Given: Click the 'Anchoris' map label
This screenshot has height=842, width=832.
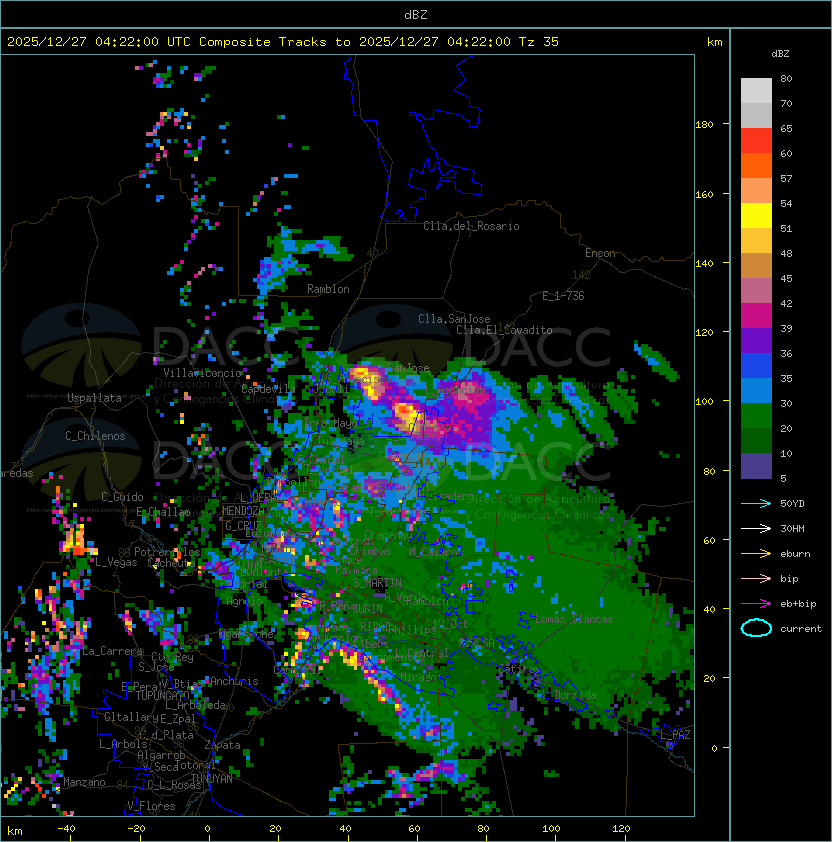Looking at the screenshot, I should 234,681.
